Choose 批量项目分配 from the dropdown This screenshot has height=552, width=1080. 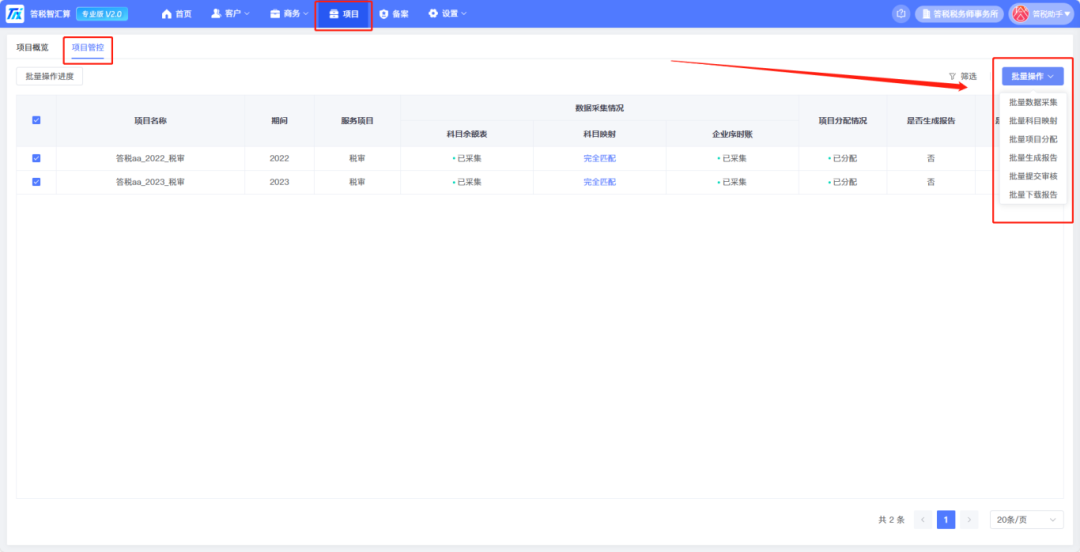(1033, 139)
